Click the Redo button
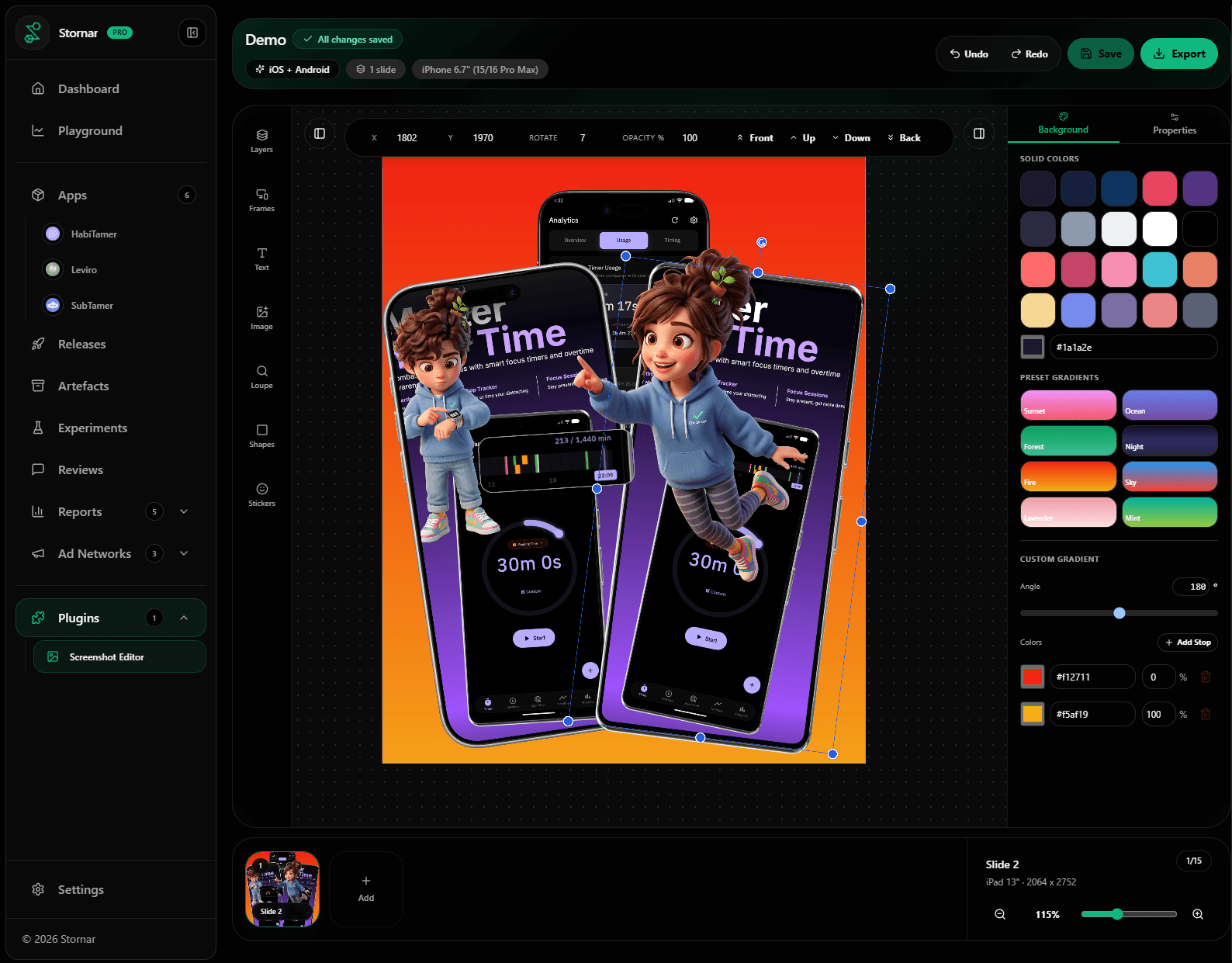 coord(1029,54)
